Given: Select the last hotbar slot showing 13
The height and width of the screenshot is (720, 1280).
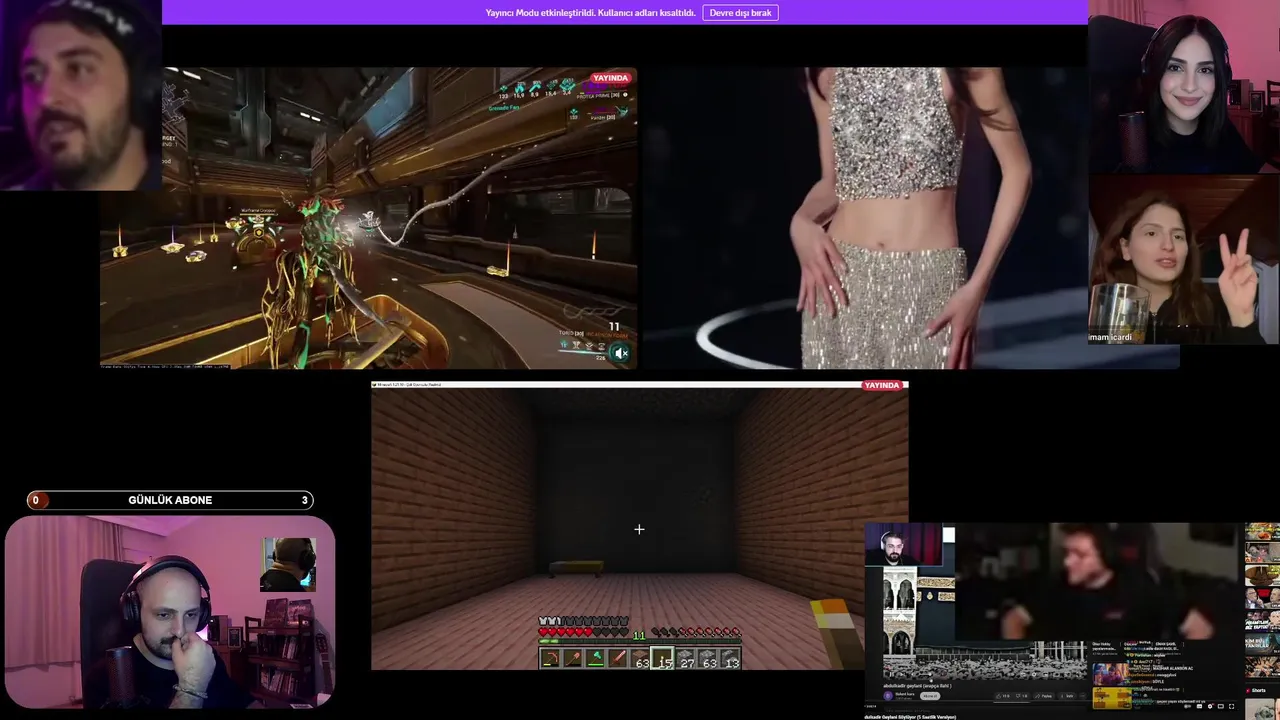Looking at the screenshot, I should [731, 658].
